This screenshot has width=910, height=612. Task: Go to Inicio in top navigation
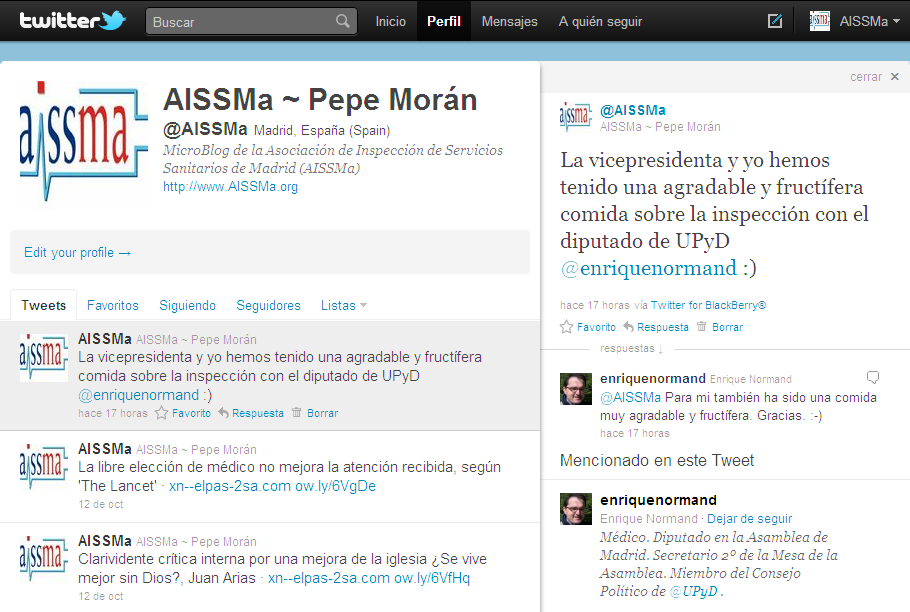pyautogui.click(x=391, y=21)
